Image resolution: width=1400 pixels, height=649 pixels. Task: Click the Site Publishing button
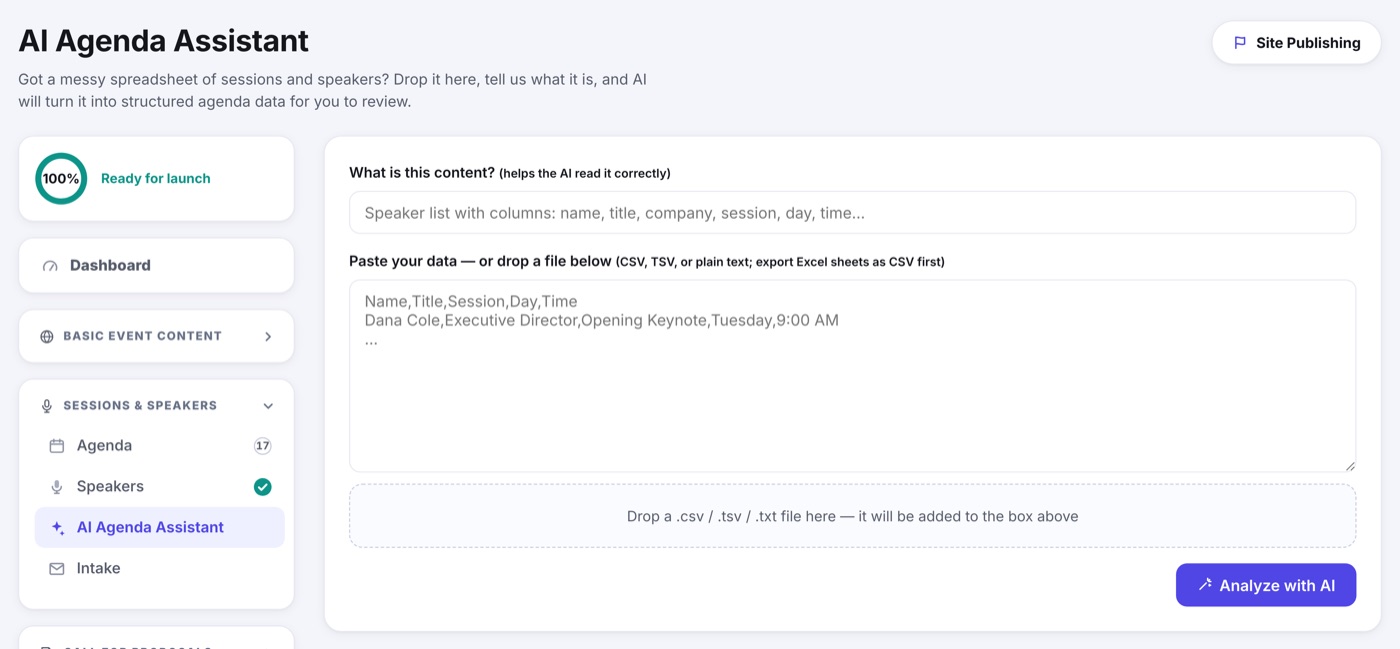[1297, 43]
